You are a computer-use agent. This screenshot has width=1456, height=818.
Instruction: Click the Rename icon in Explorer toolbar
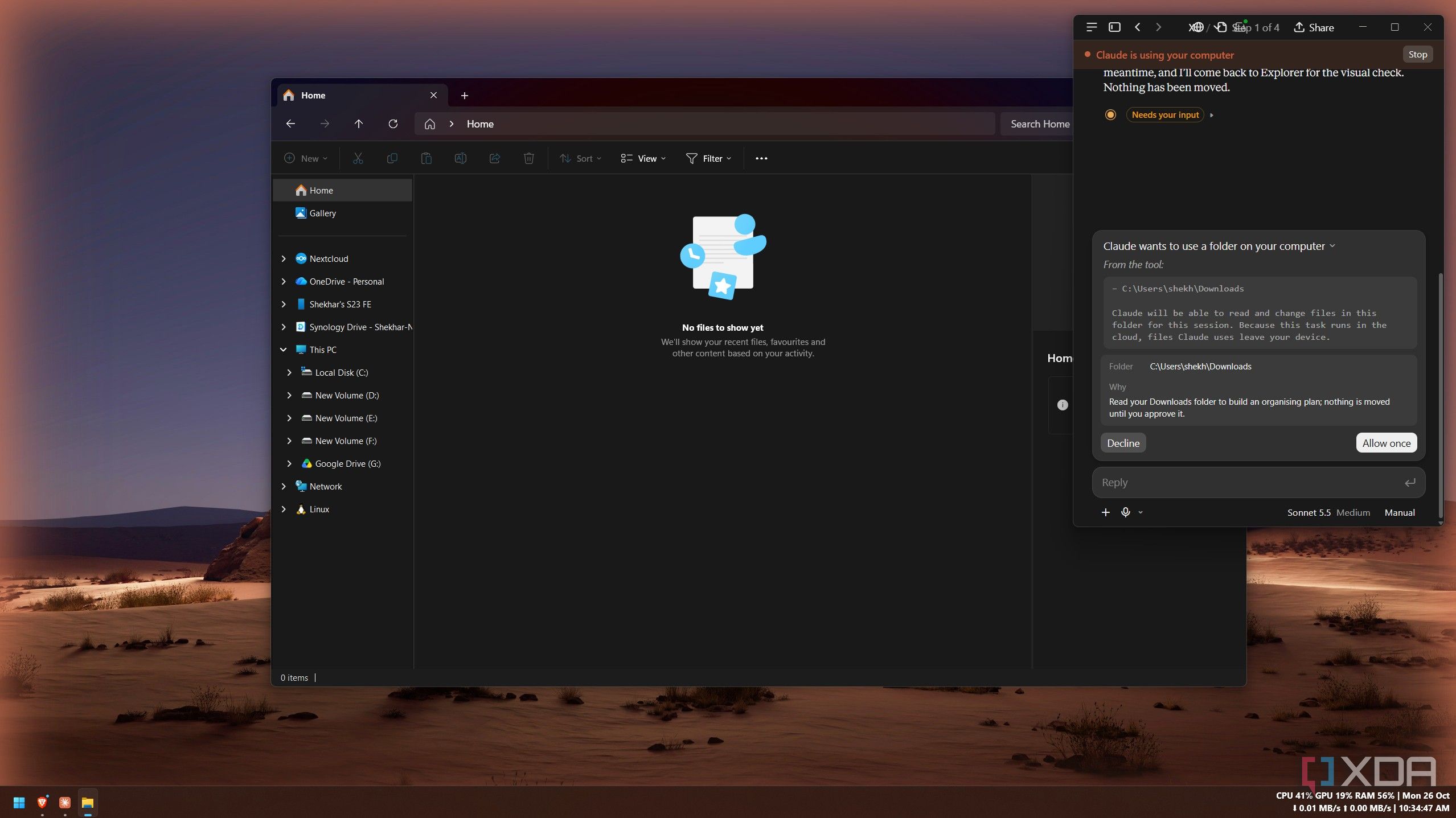[x=460, y=158]
